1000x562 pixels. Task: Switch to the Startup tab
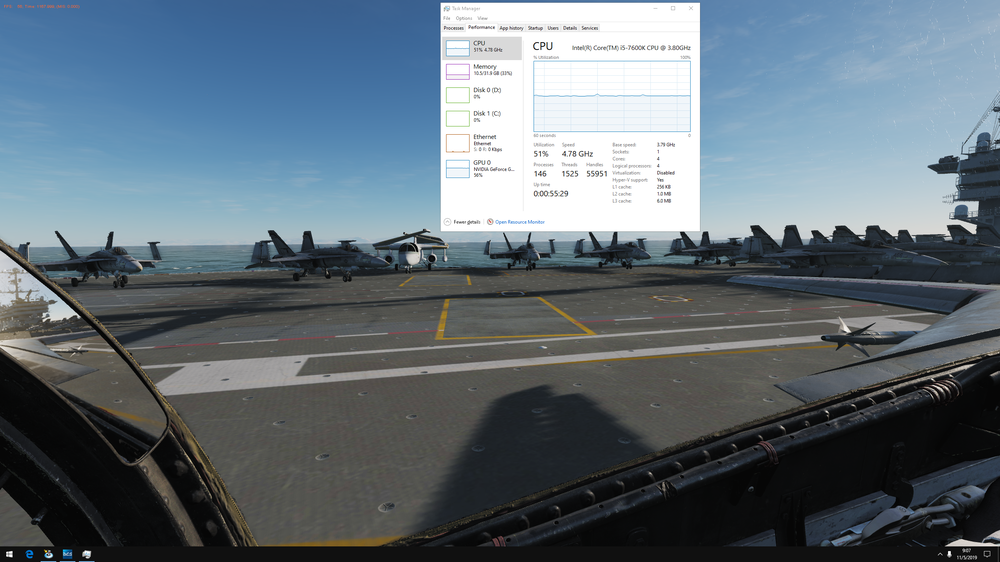535,28
